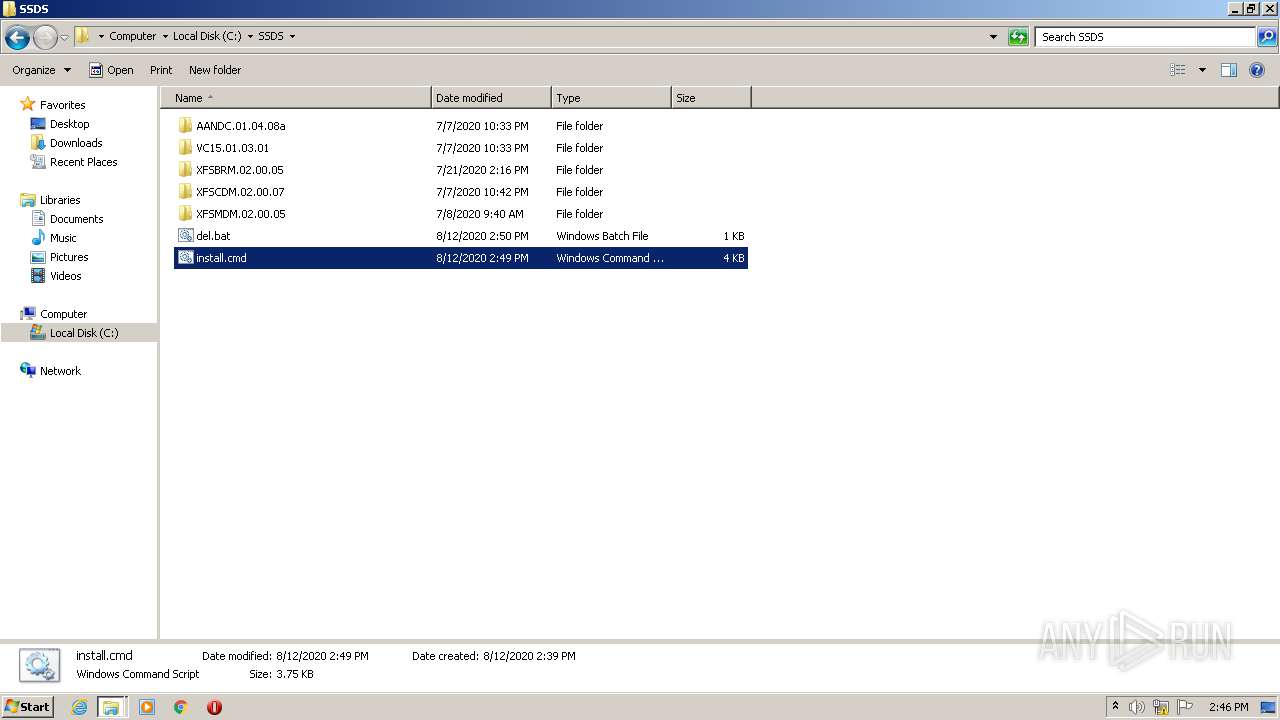Select the del.bat file icon

[x=185, y=236]
